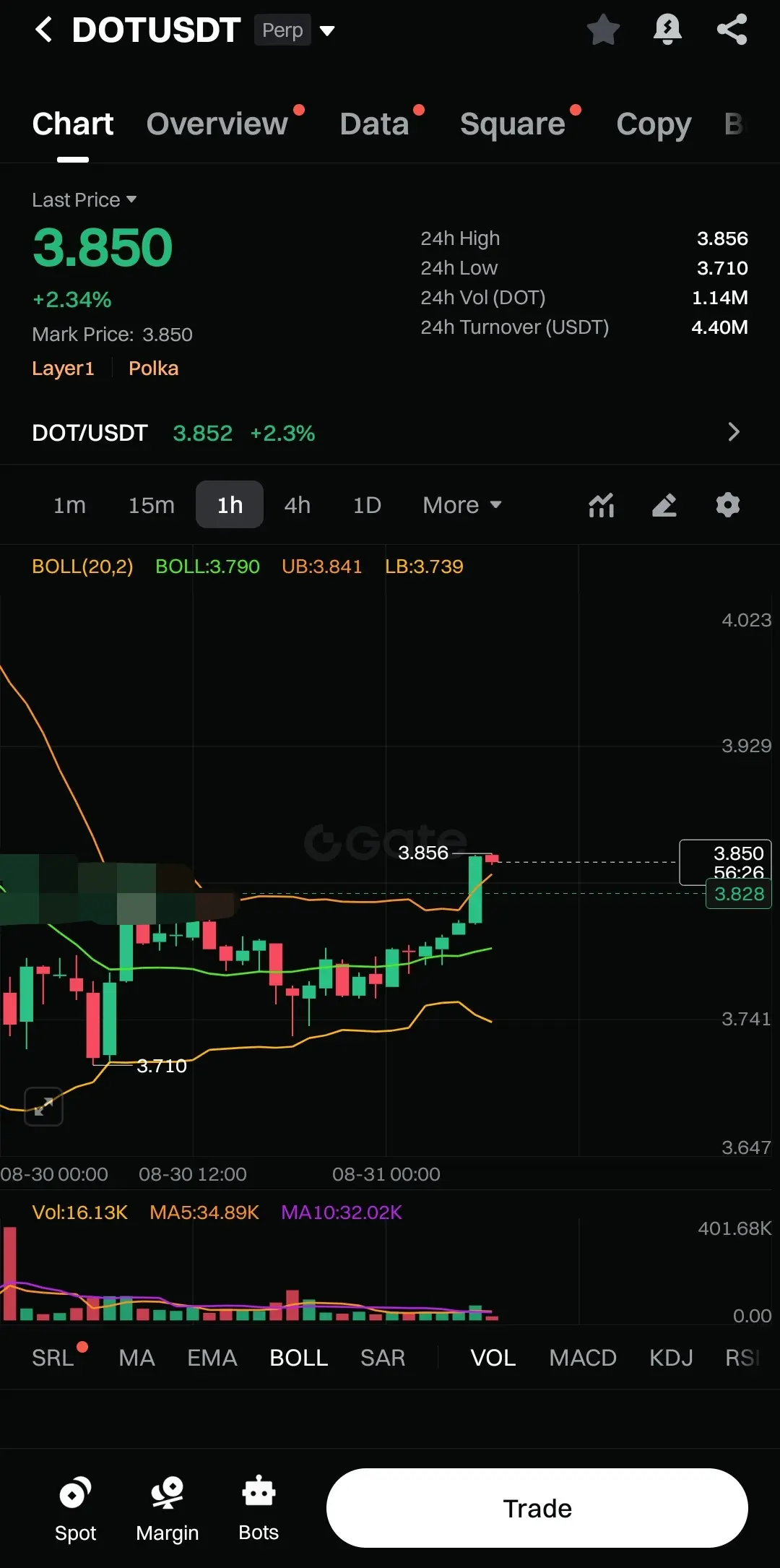Switch to the Data tab
Screen dimensions: 780x1568
[x=374, y=124]
